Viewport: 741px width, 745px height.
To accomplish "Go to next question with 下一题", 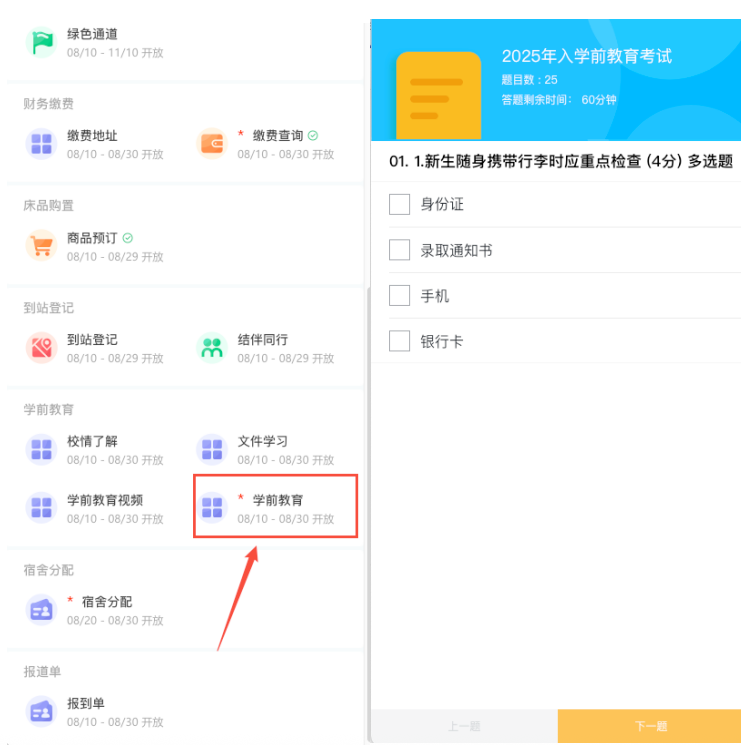I will (x=649, y=726).
